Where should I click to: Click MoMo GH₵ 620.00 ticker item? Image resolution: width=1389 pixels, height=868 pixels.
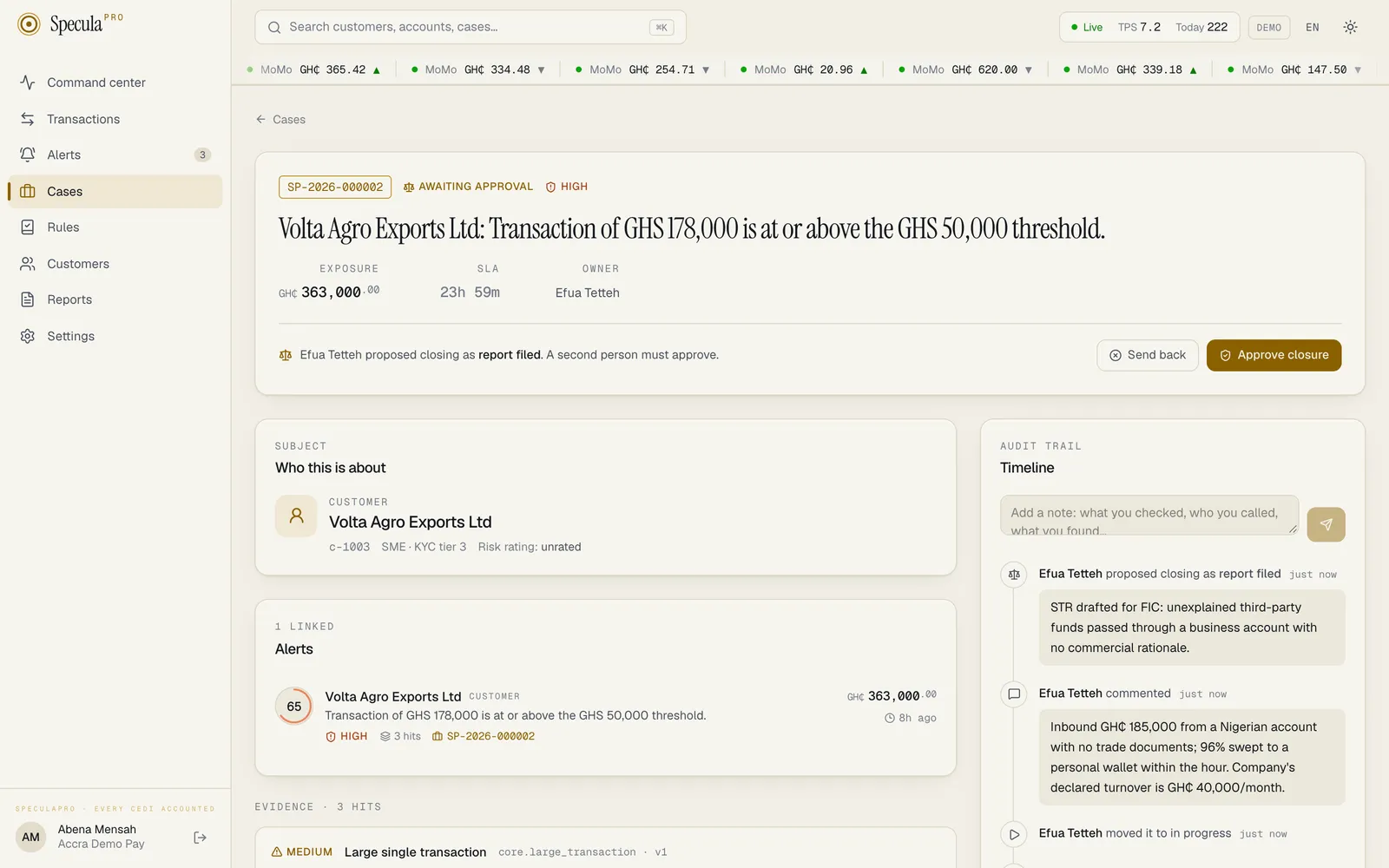(965, 69)
